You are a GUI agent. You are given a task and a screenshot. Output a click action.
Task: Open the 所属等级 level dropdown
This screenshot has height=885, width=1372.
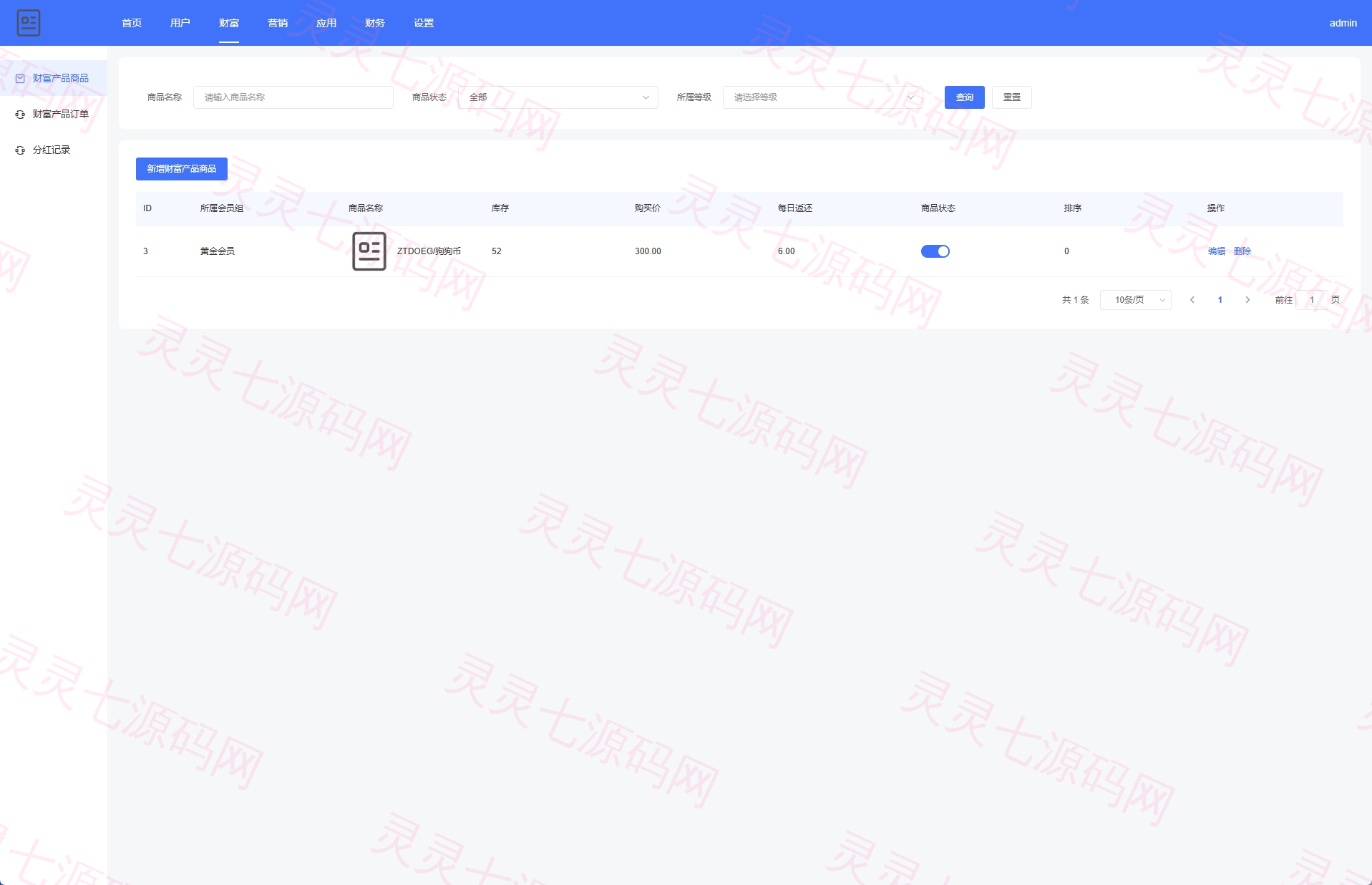click(x=823, y=97)
